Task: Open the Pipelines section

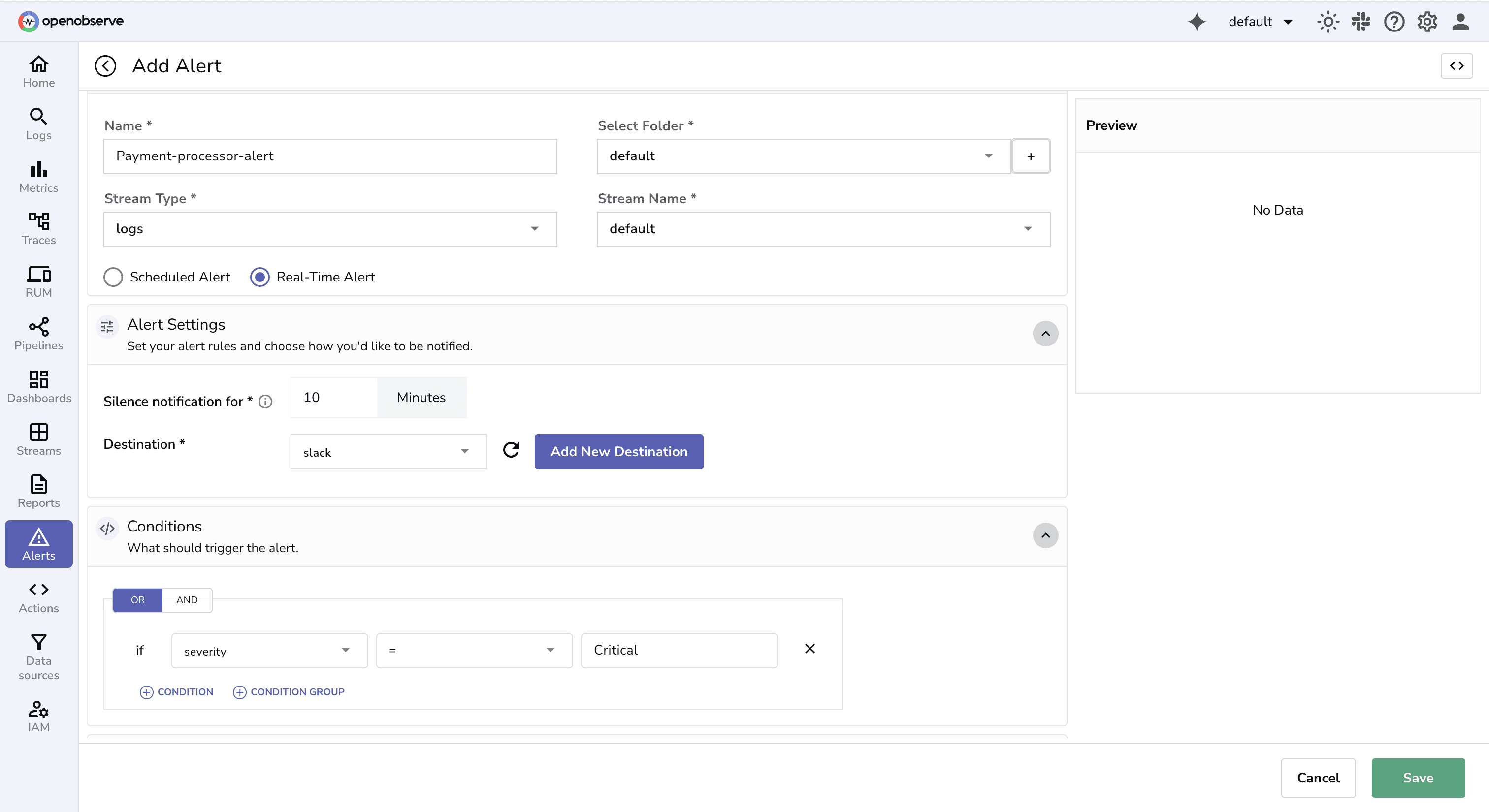Action: tap(38, 334)
